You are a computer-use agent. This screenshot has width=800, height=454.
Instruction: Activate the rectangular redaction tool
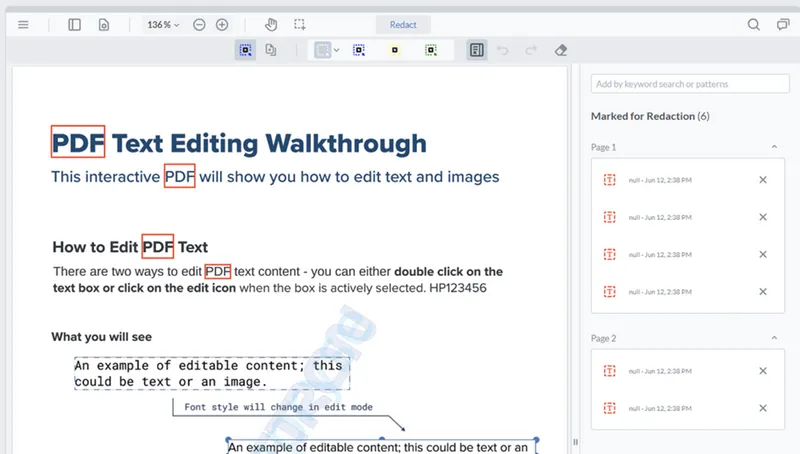click(x=245, y=50)
